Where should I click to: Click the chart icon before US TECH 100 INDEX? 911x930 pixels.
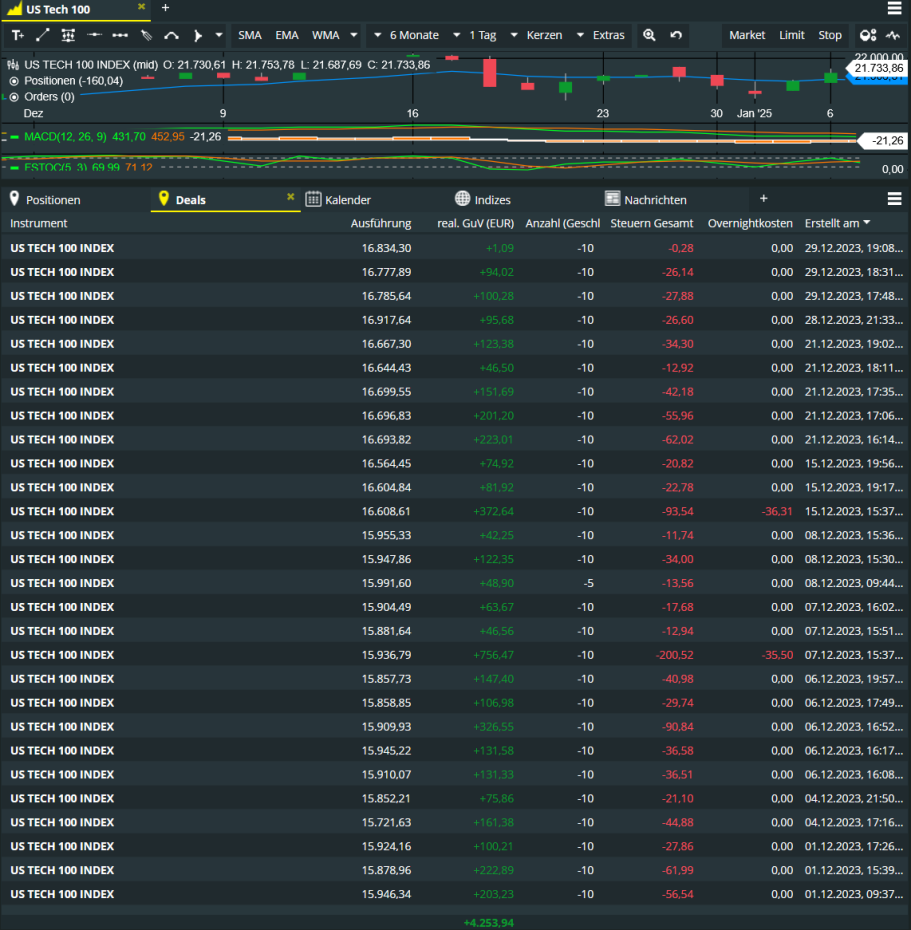pyautogui.click(x=13, y=65)
